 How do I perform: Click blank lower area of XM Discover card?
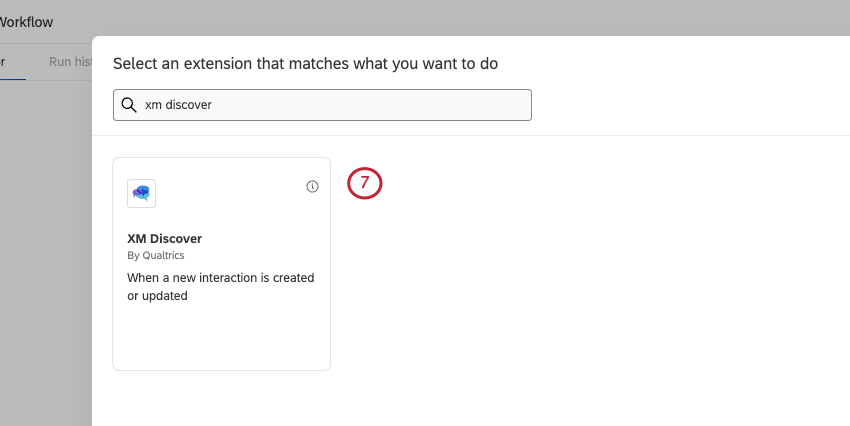click(x=221, y=335)
